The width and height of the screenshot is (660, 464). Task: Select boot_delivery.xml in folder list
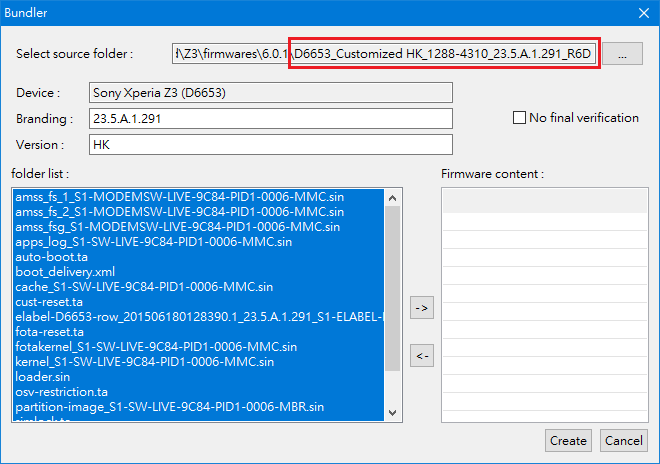coord(198,272)
